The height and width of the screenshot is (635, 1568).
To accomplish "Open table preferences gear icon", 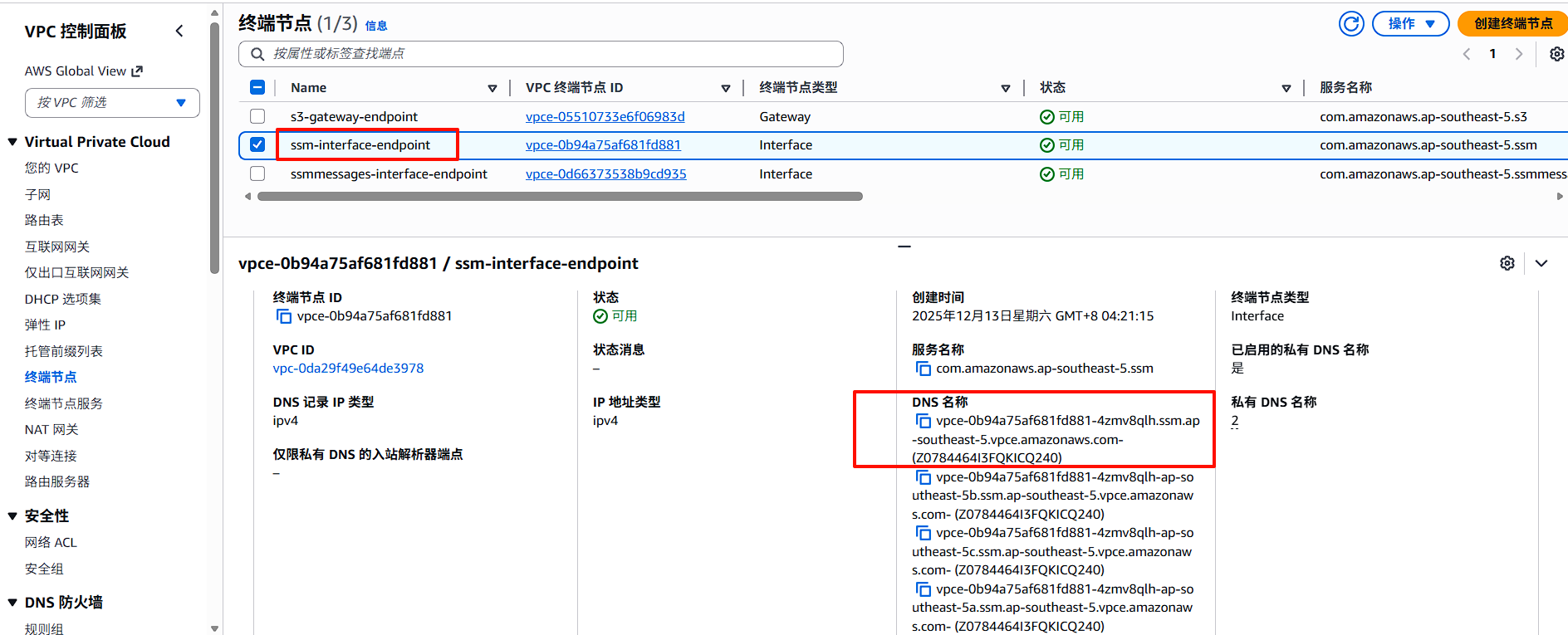I will (1556, 54).
